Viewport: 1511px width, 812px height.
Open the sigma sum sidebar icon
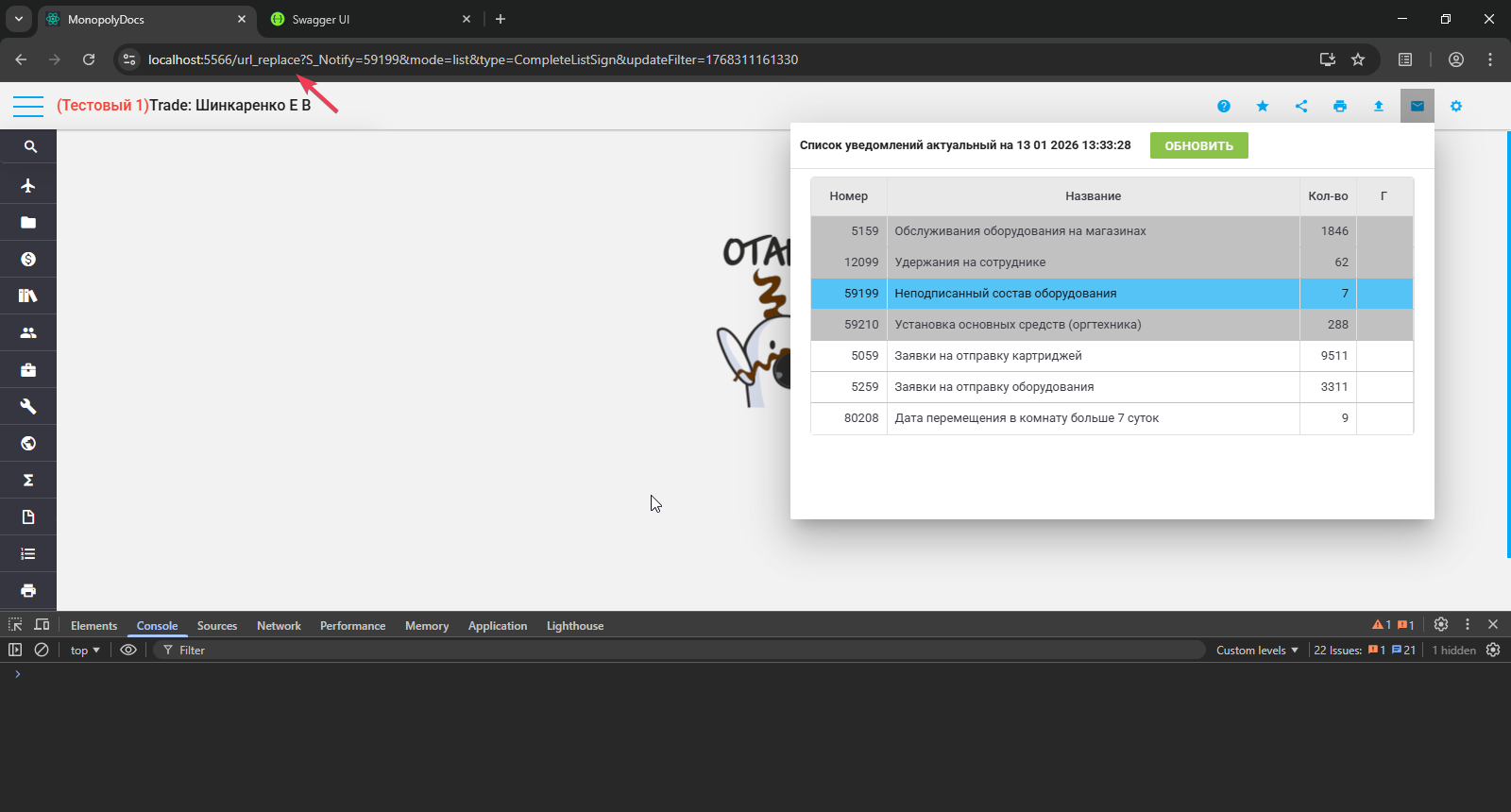pyautogui.click(x=28, y=480)
